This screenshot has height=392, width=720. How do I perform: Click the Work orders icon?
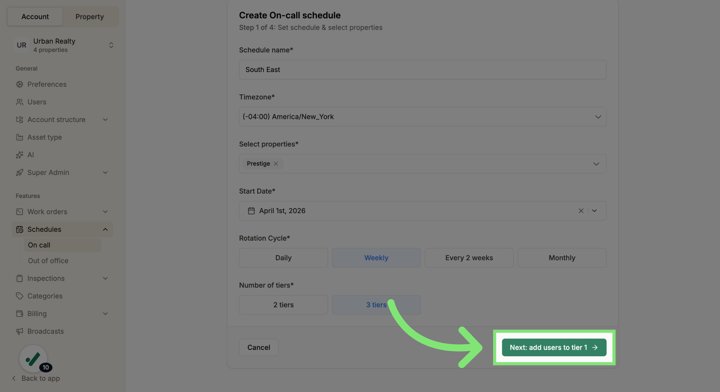(19, 212)
